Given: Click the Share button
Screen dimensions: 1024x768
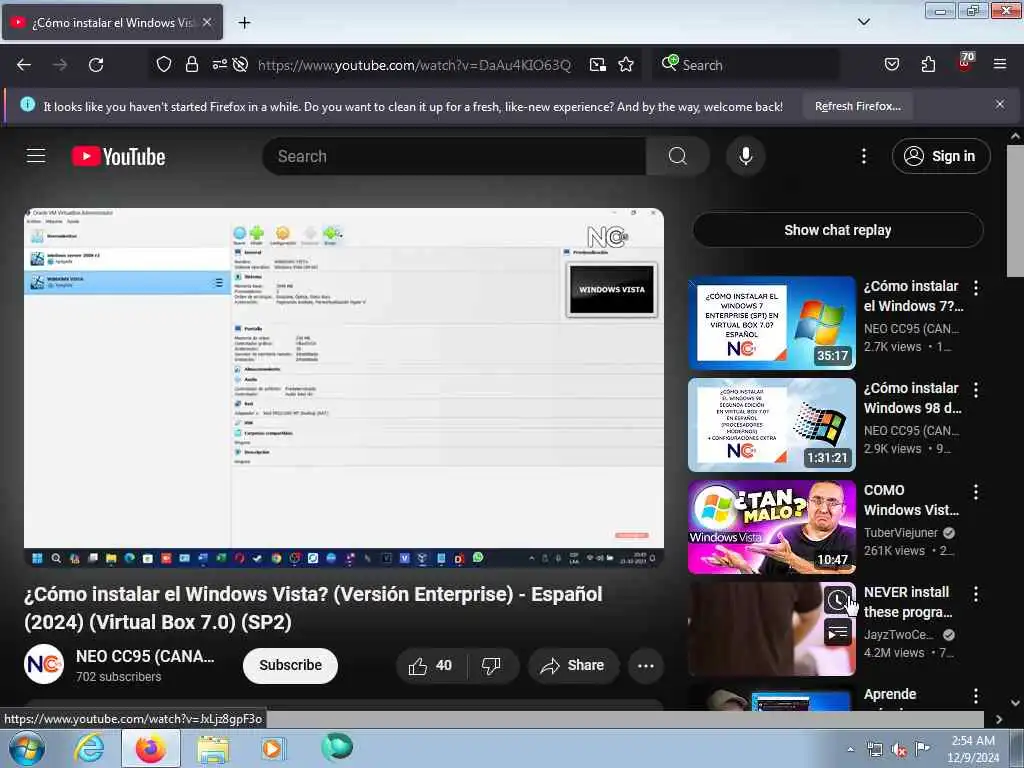Looking at the screenshot, I should coord(573,665).
